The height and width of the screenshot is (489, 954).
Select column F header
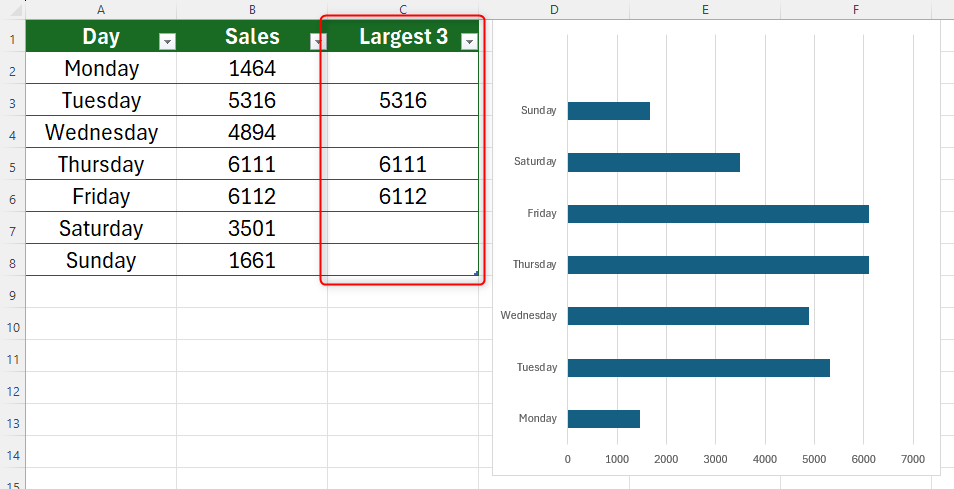pos(856,9)
